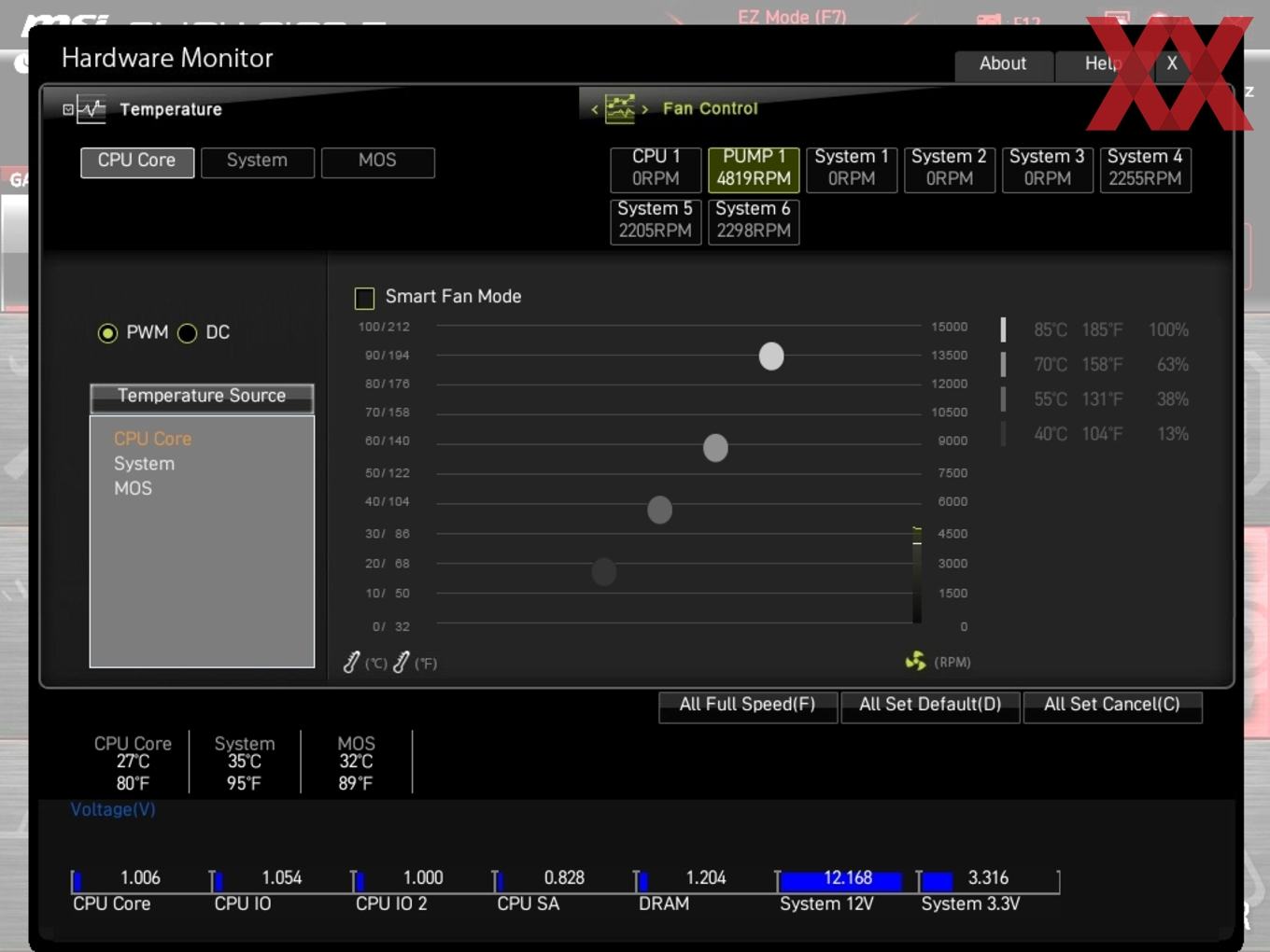Image resolution: width=1270 pixels, height=952 pixels.
Task: Click the Fan Control chart icon
Action: click(x=620, y=108)
